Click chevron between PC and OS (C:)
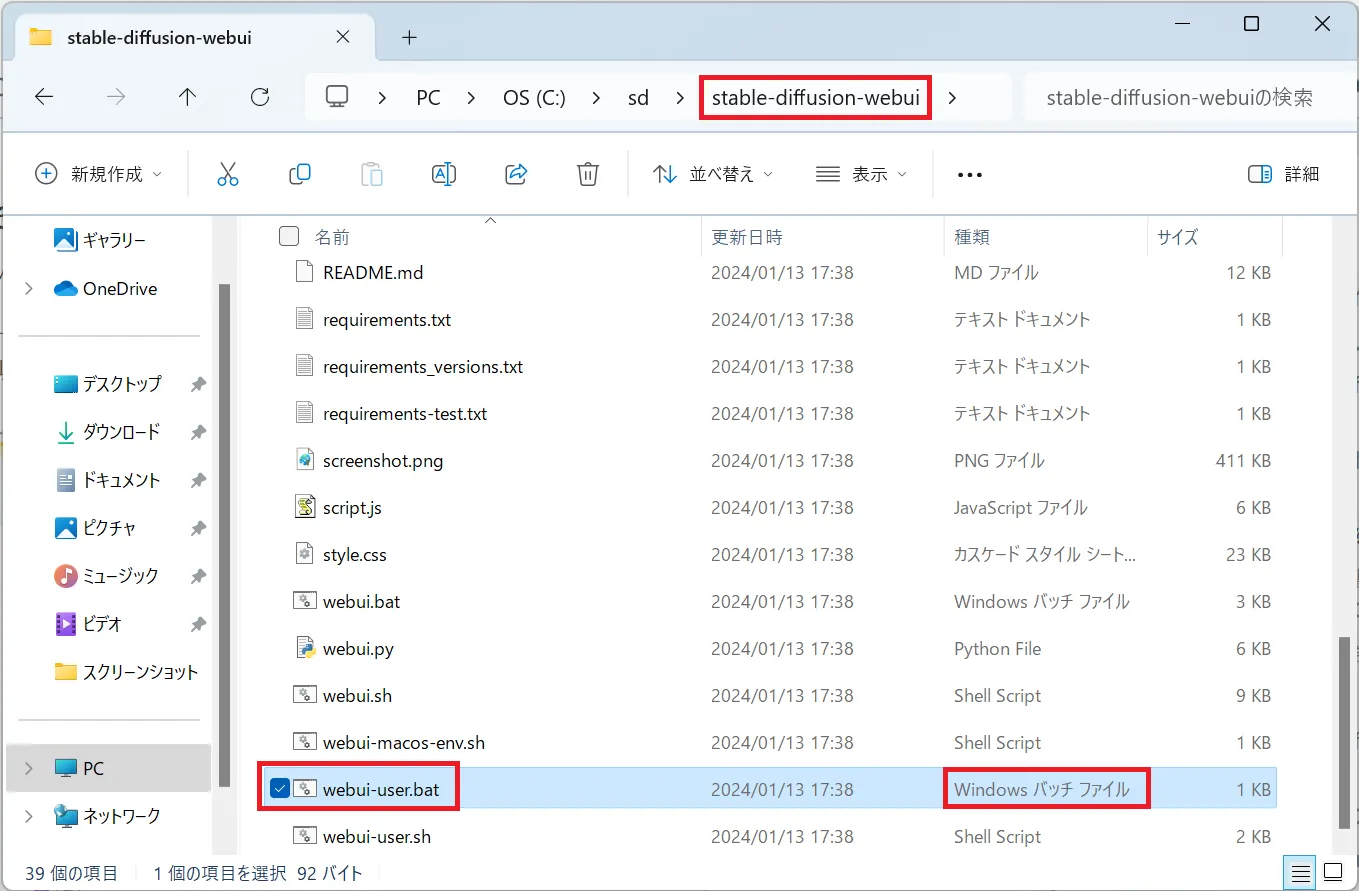The width and height of the screenshot is (1359, 891). tap(473, 97)
